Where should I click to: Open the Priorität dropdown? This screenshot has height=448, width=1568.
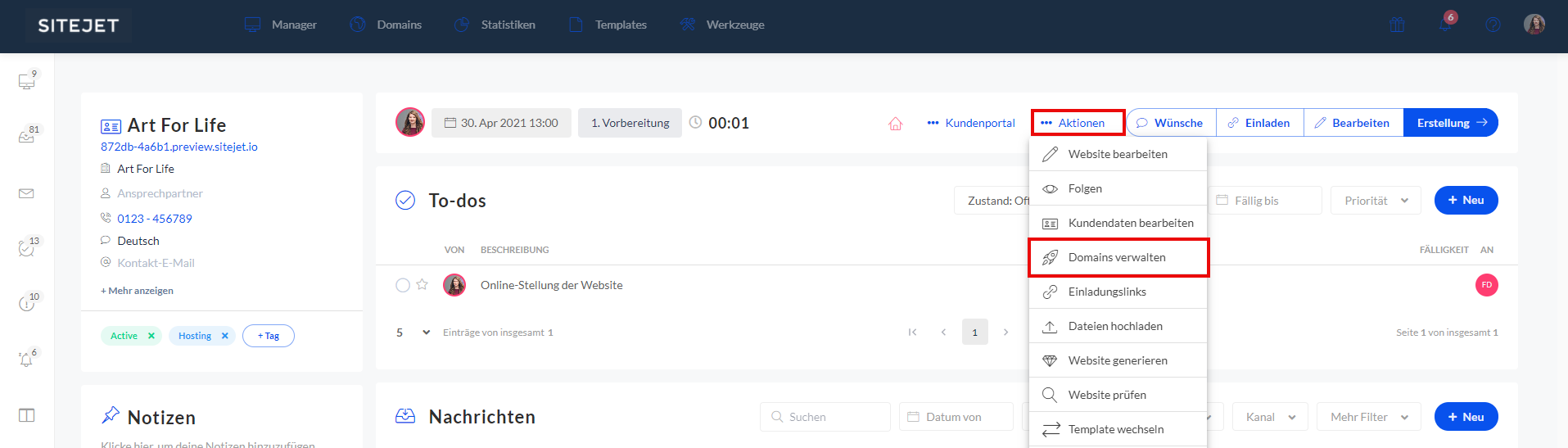pos(1376,201)
